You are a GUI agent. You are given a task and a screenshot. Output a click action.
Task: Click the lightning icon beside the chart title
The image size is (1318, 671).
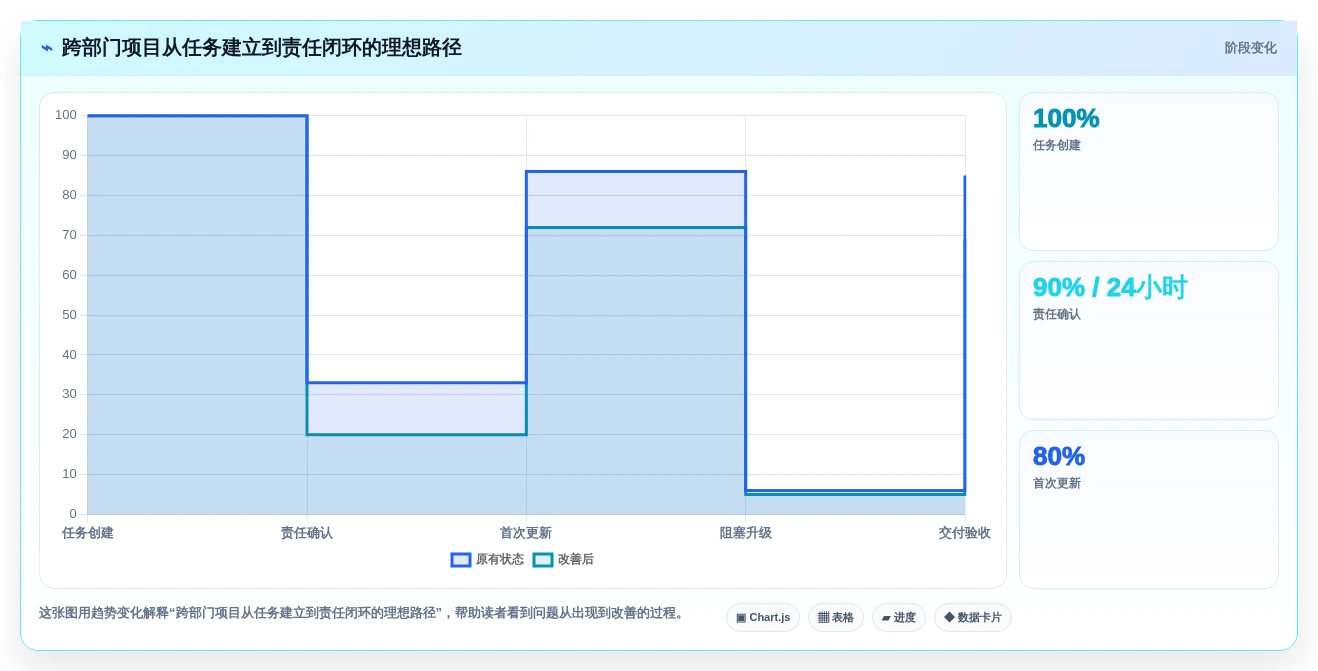click(x=47, y=48)
